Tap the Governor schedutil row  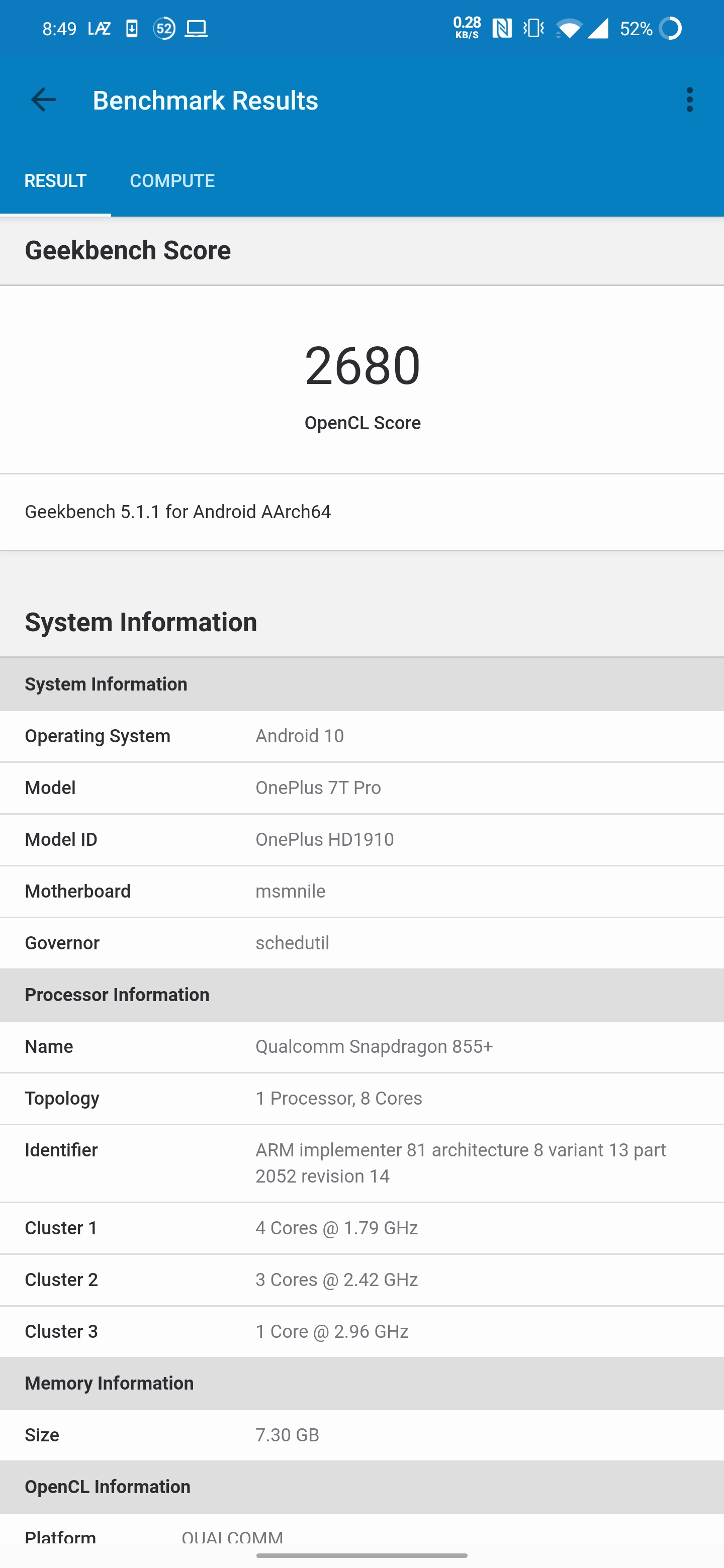coord(361,943)
